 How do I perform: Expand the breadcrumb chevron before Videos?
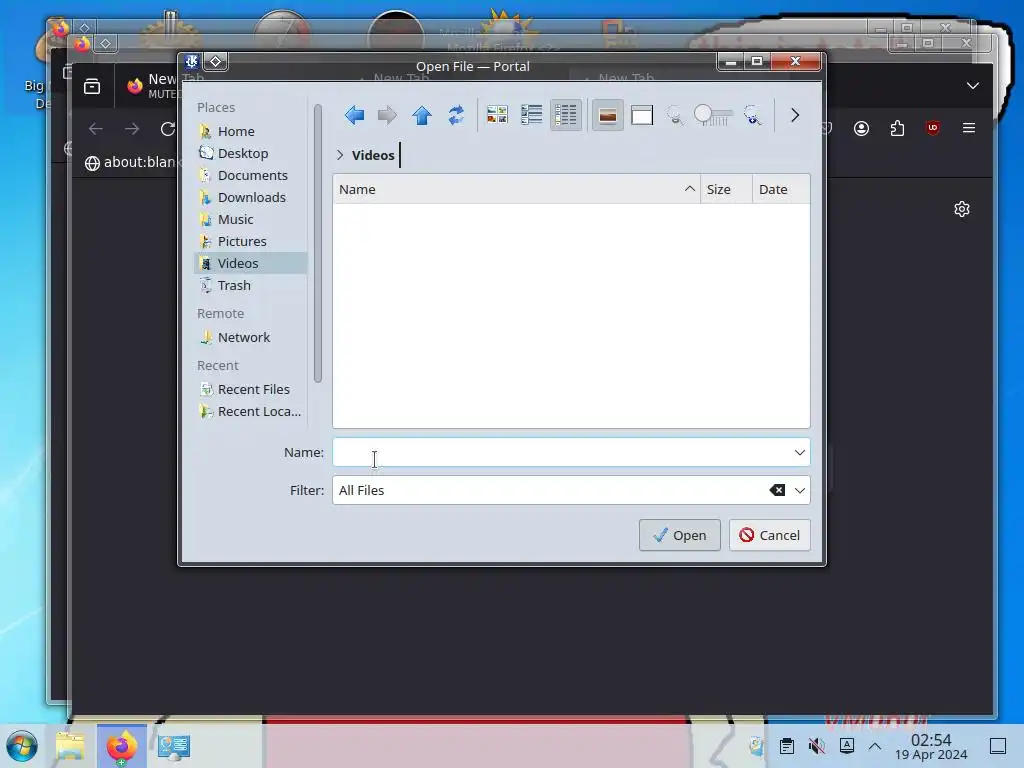[340, 155]
